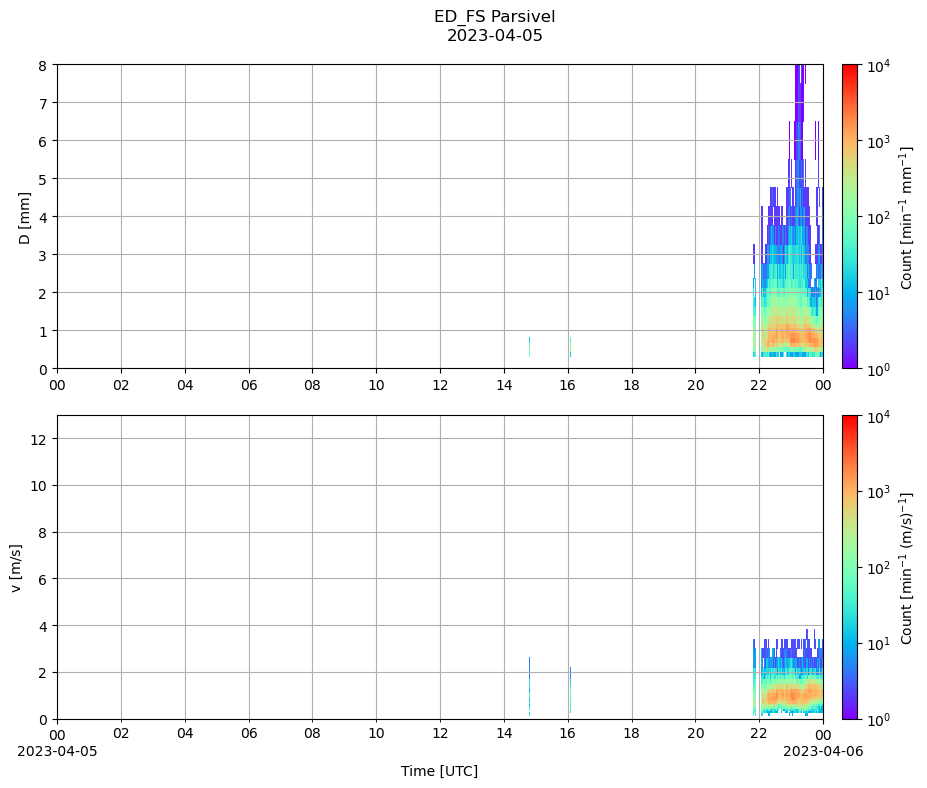Click the '7' tick on the D axis

tap(43, 103)
